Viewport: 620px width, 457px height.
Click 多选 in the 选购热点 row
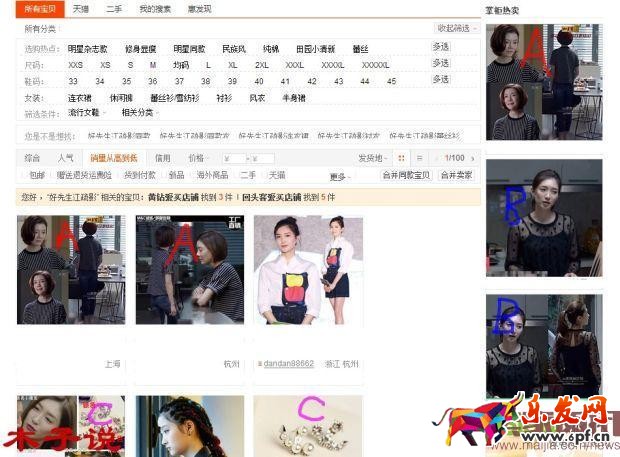click(x=440, y=47)
